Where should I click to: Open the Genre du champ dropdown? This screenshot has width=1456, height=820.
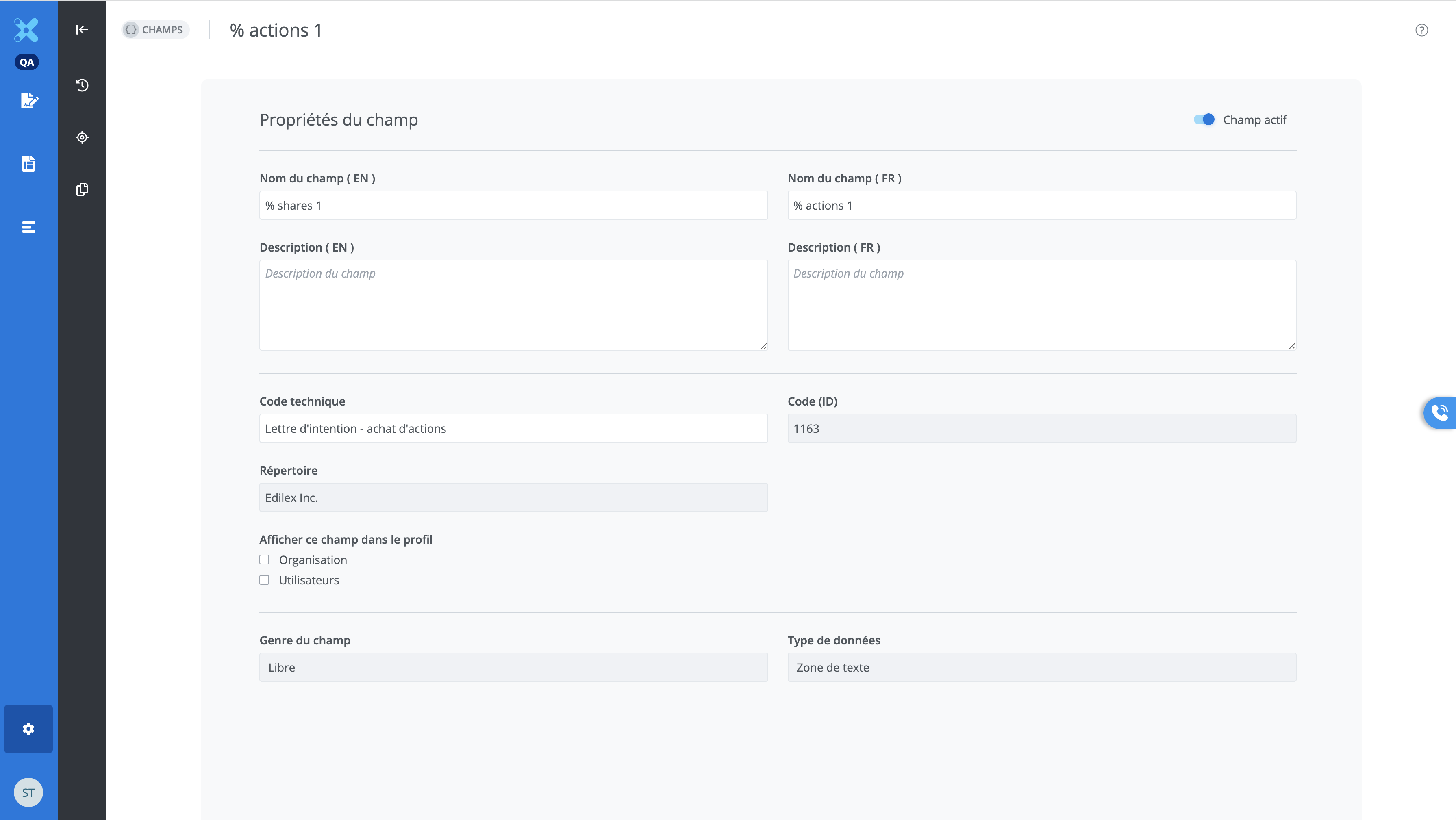click(x=513, y=667)
